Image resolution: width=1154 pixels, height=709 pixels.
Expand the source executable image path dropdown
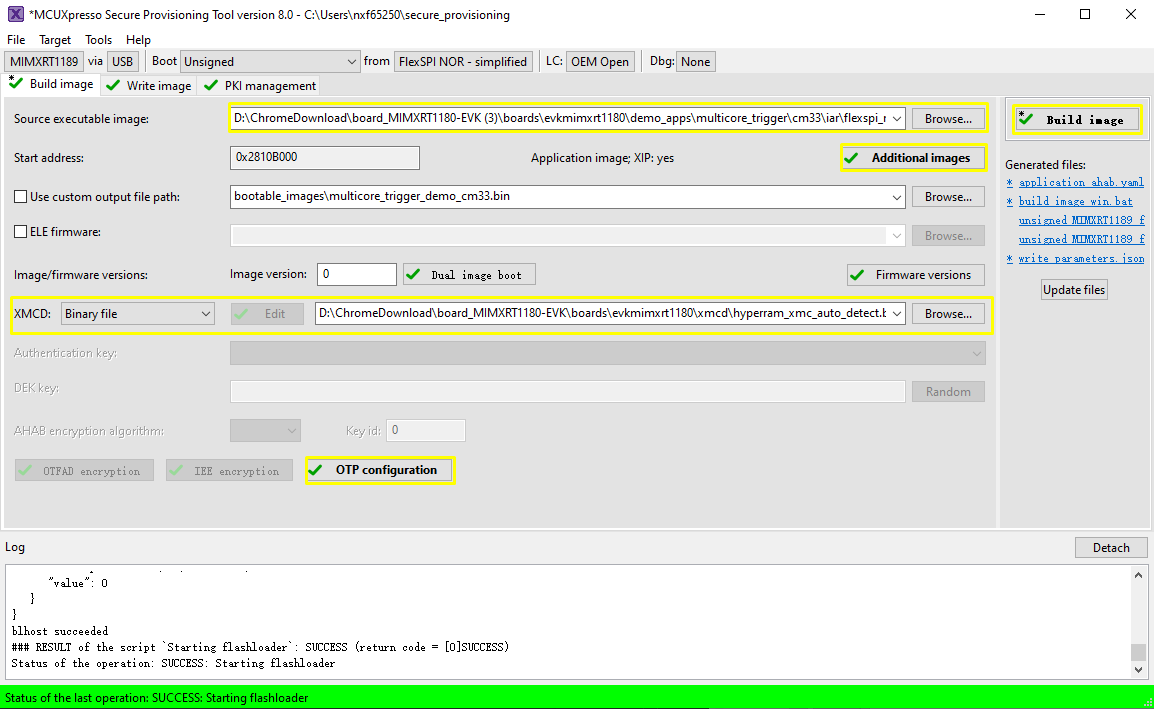tap(896, 119)
